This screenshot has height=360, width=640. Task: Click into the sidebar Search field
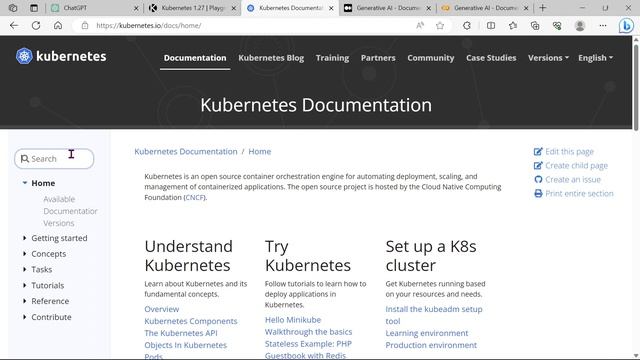pyautogui.click(x=54, y=158)
